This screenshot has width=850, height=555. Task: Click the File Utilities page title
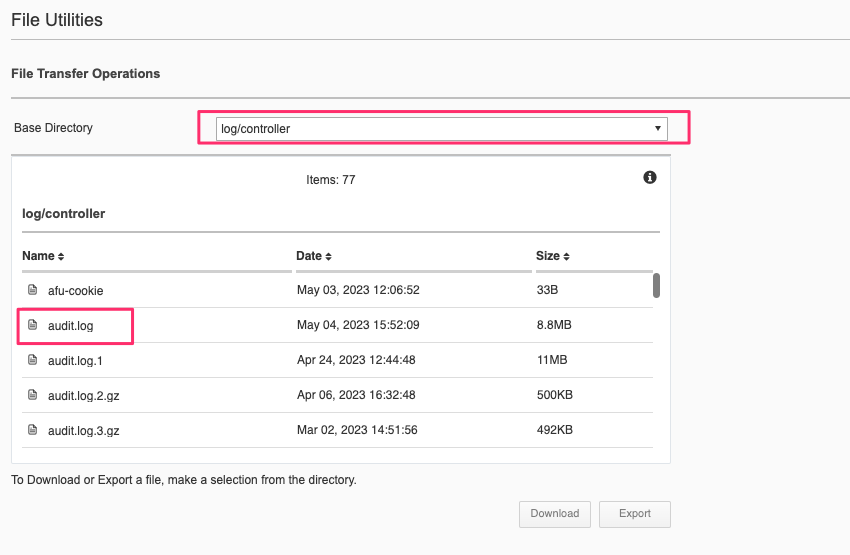57,20
